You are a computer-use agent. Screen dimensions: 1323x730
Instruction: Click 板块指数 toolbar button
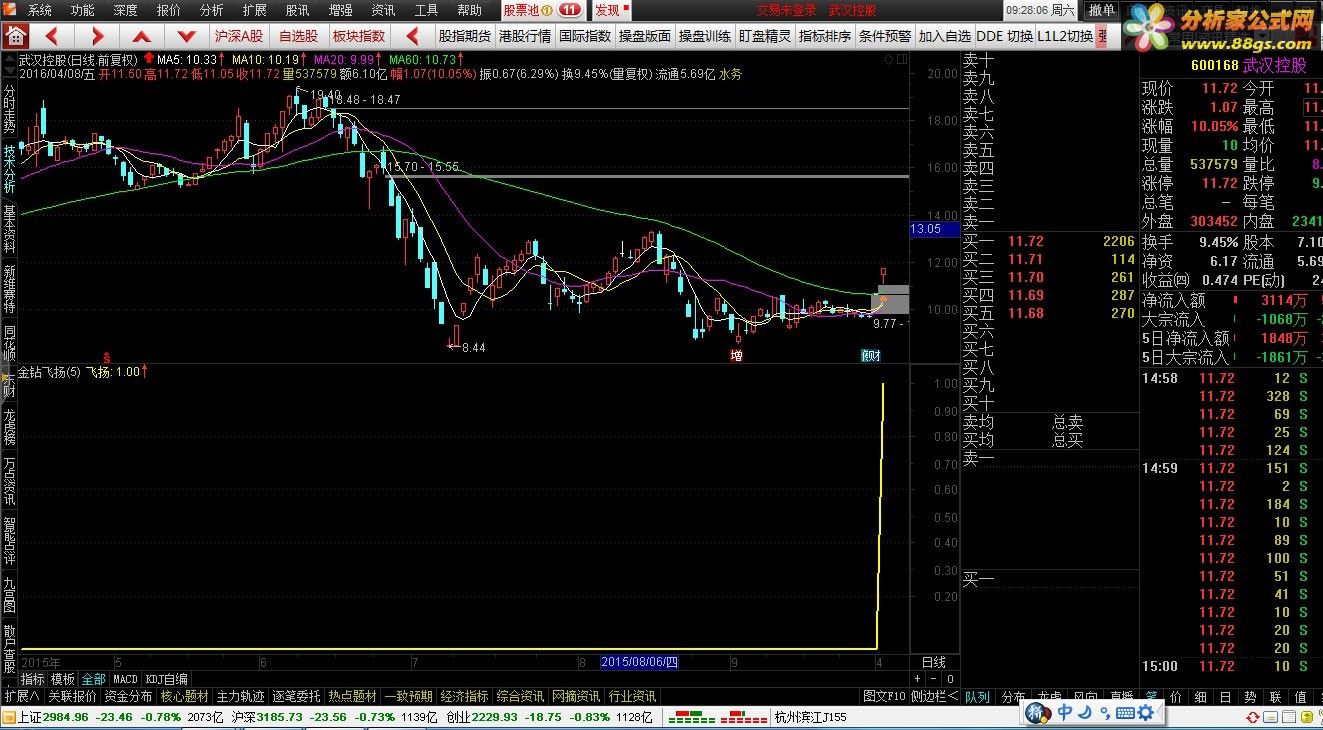click(x=359, y=36)
